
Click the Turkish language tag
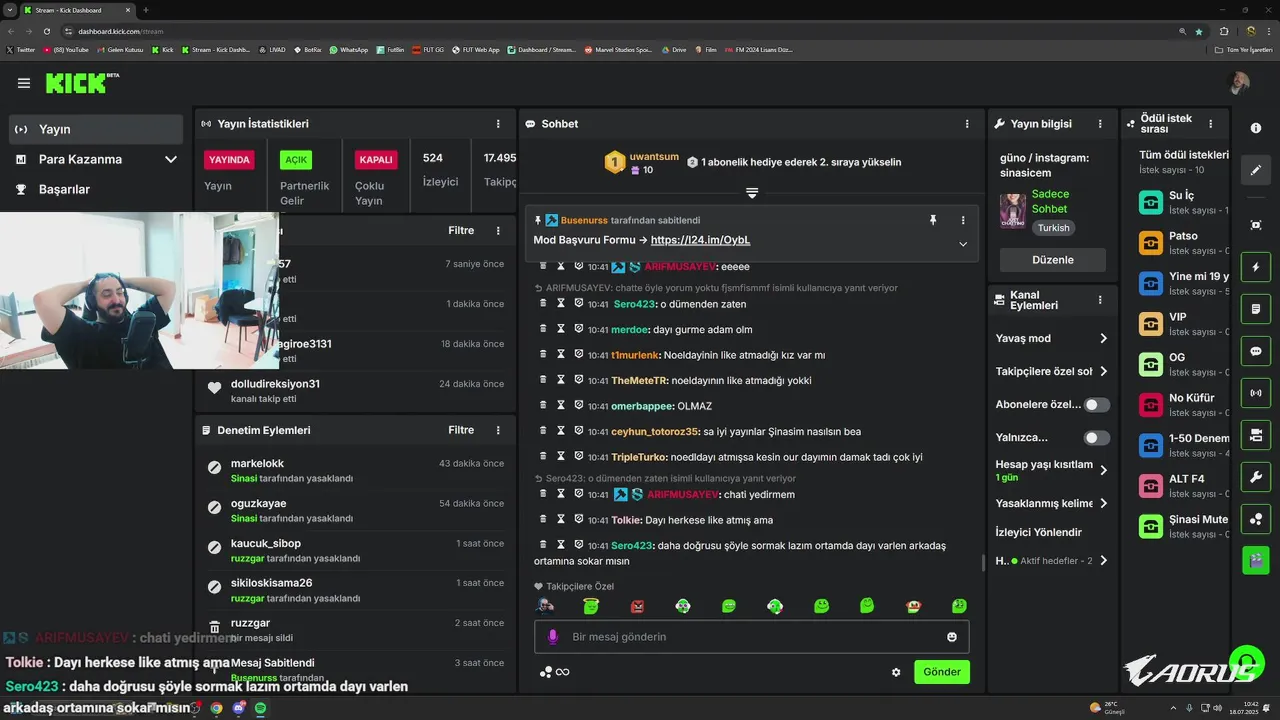[1053, 228]
